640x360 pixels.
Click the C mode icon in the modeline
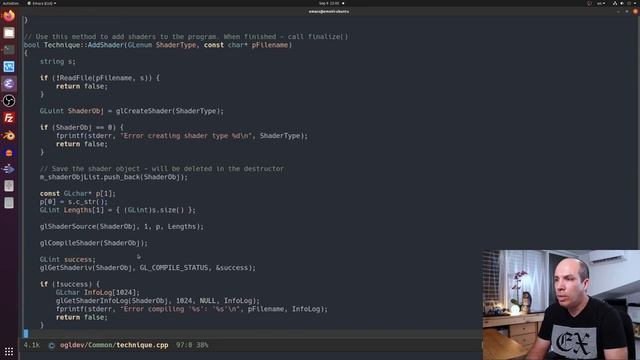click(51, 345)
